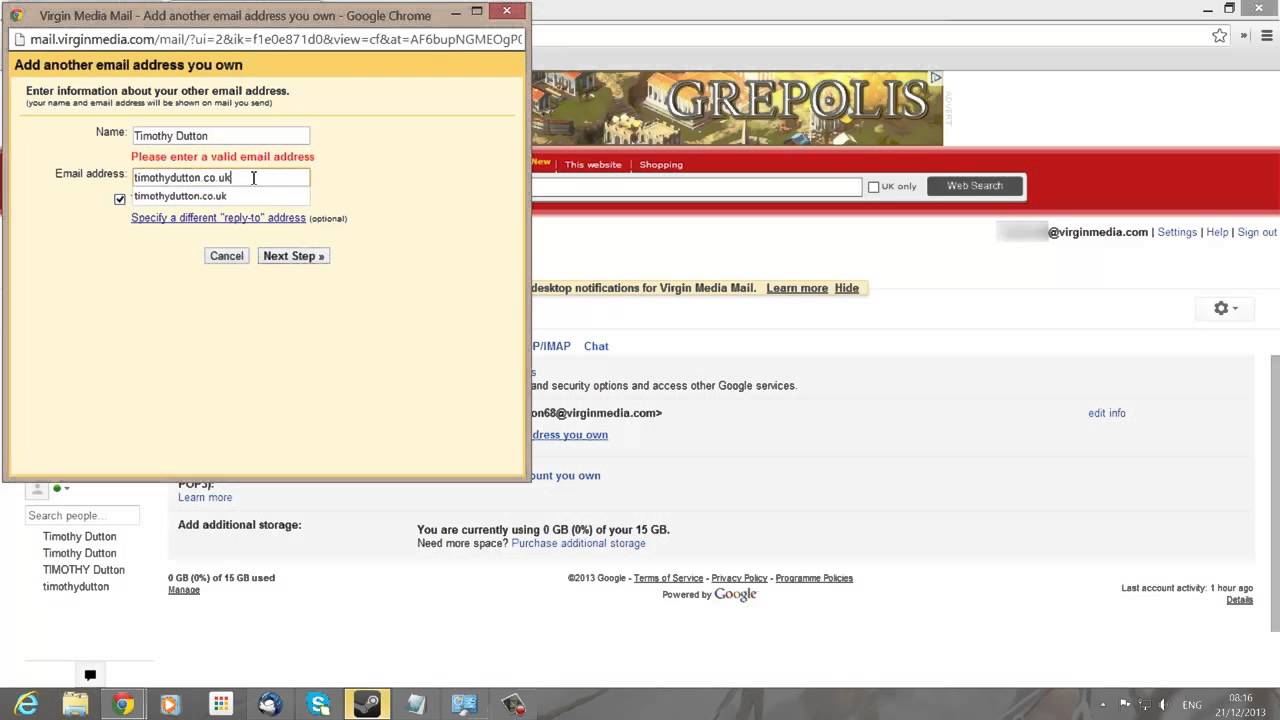1280x720 pixels.
Task: Open the Help link at top right
Action: click(1217, 232)
